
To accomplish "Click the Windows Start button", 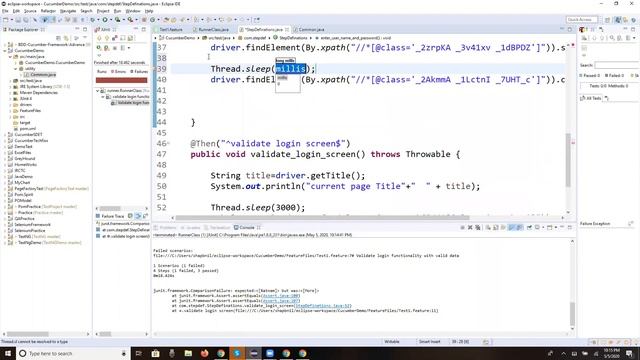I will (8, 353).
